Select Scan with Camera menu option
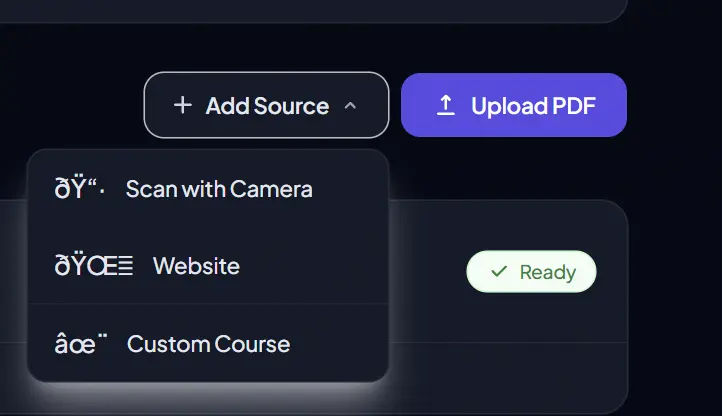The image size is (722, 416). pos(208,189)
